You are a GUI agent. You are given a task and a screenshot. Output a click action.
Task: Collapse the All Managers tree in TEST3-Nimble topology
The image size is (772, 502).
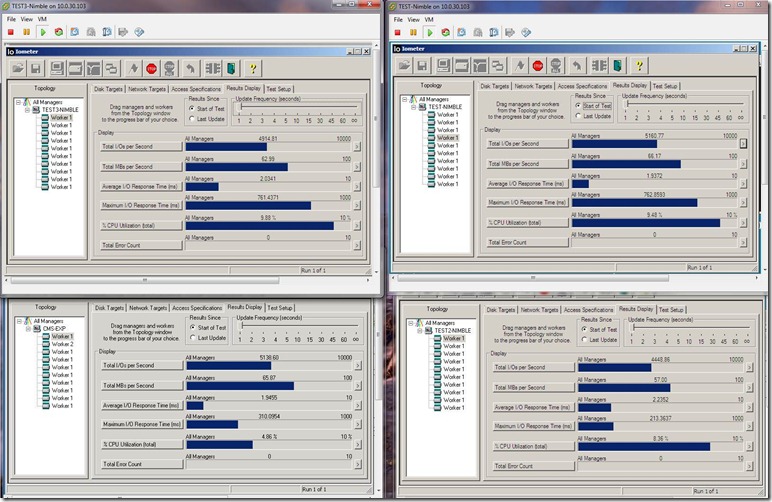click(19, 102)
